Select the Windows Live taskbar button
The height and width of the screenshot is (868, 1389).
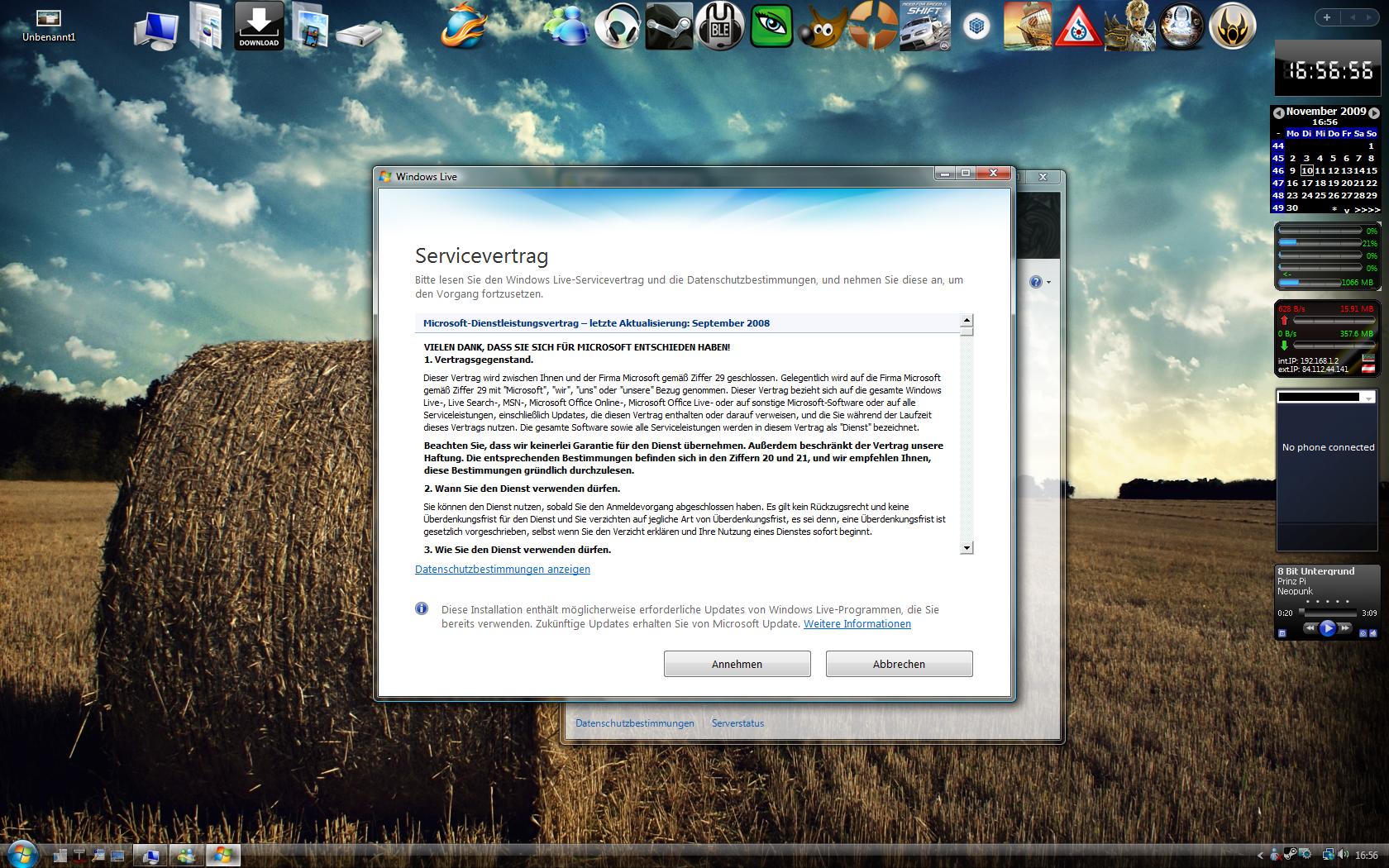223,855
